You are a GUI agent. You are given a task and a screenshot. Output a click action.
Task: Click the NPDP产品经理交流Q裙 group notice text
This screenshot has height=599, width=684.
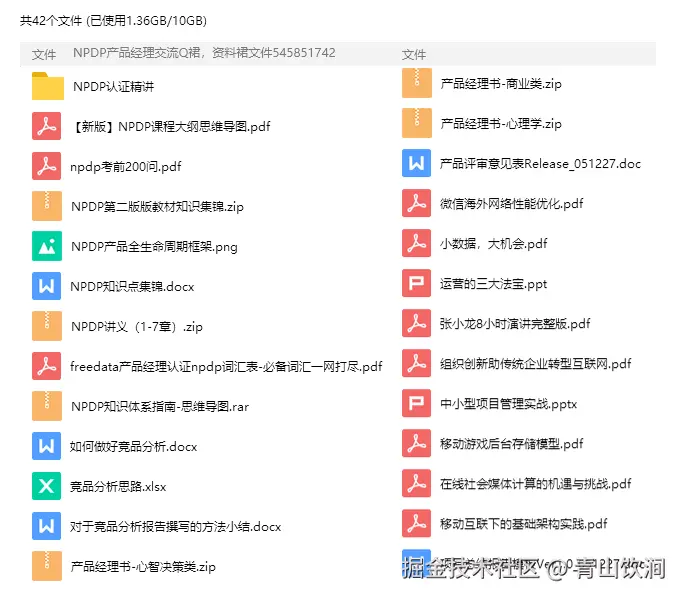(x=204, y=53)
